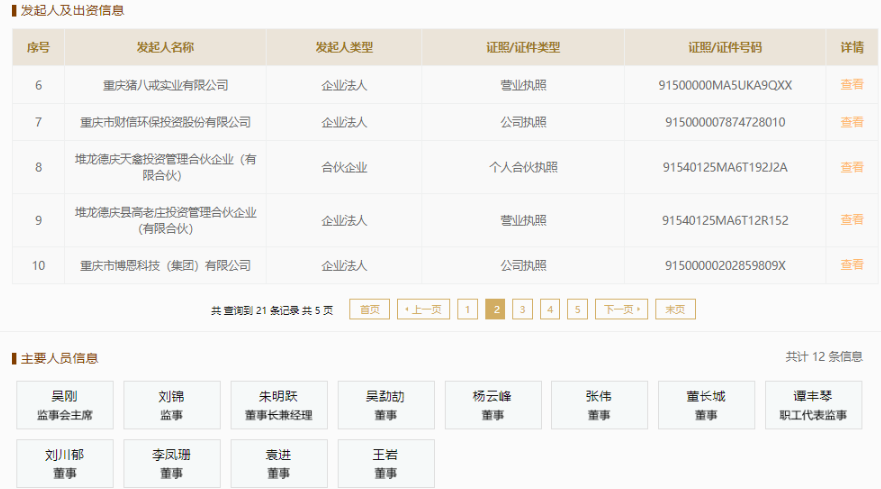Click company name 重庆市财信环保投资股份有限公司
This screenshot has width=881, height=489.
[165, 122]
